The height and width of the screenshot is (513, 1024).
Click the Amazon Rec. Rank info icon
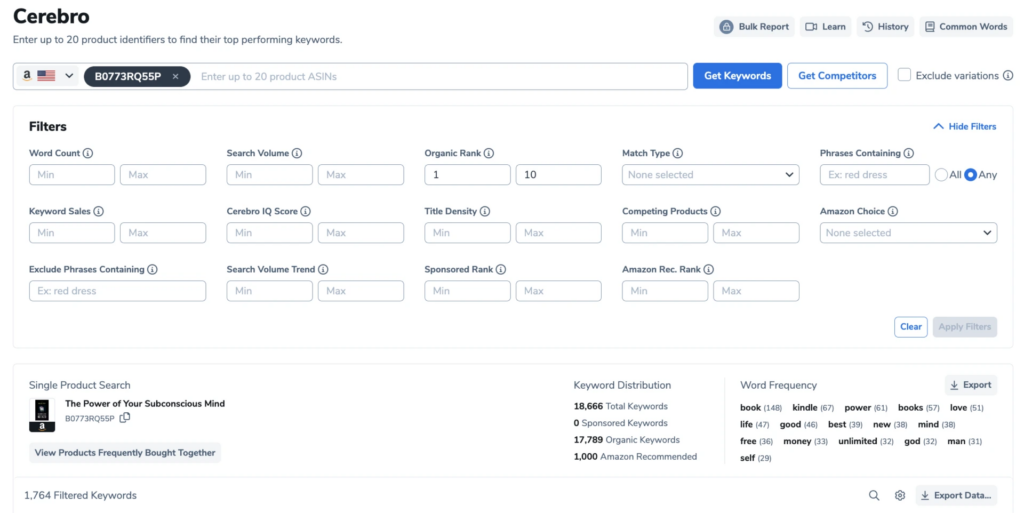click(708, 270)
